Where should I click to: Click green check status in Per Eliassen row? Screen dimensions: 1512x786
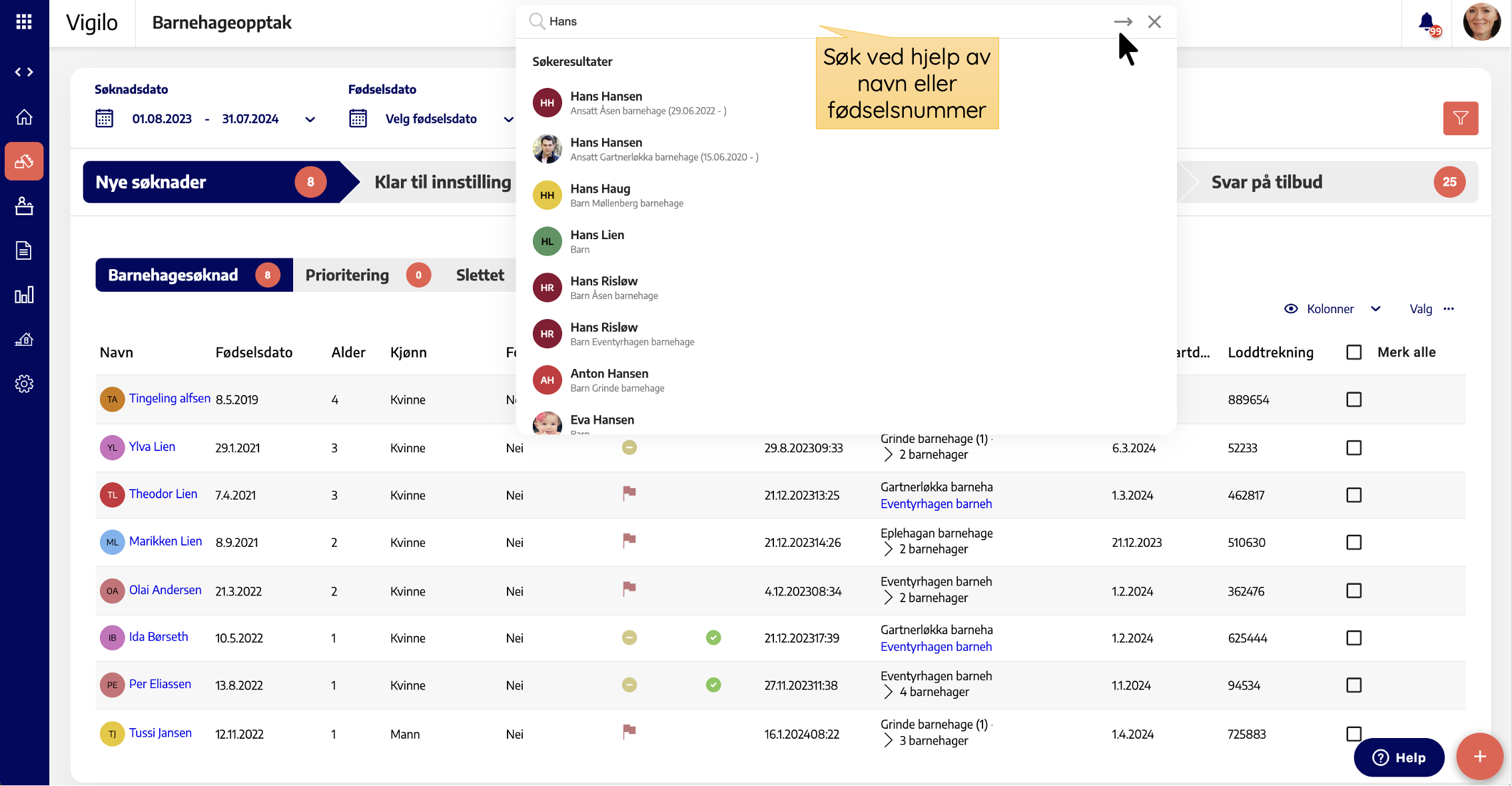click(x=713, y=685)
